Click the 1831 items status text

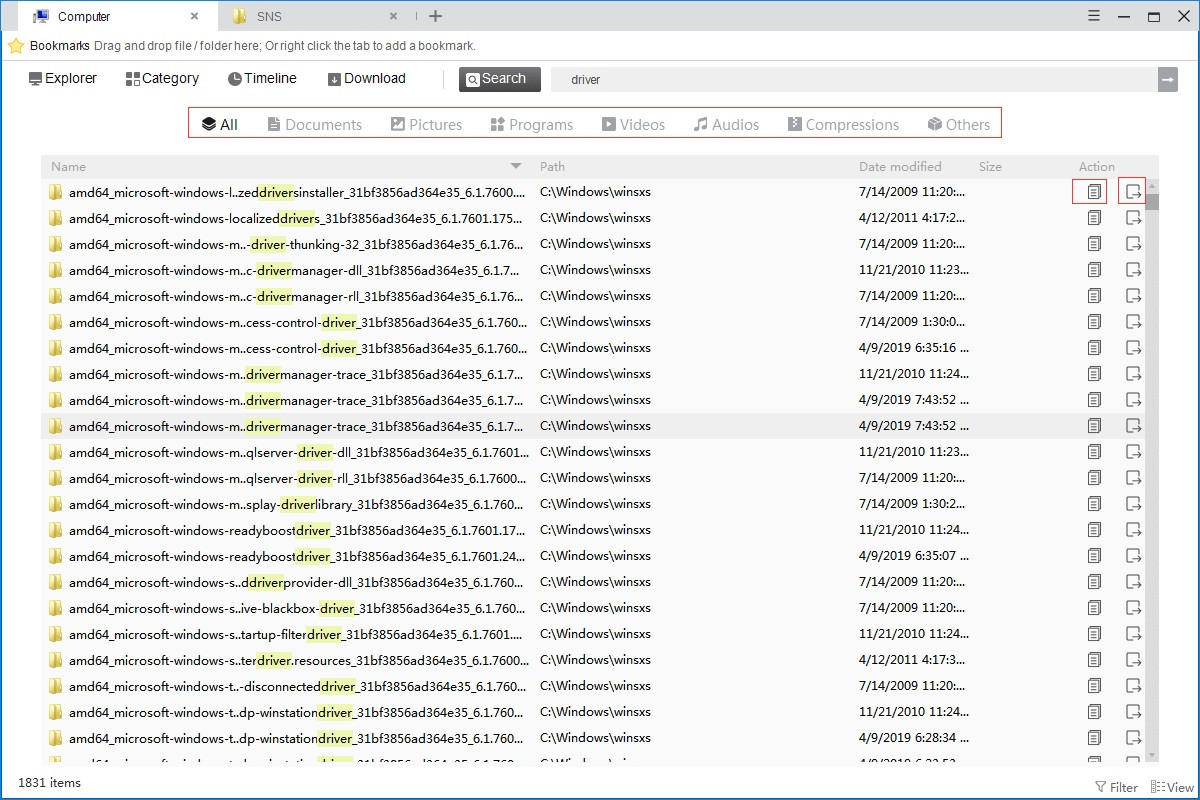tap(49, 783)
